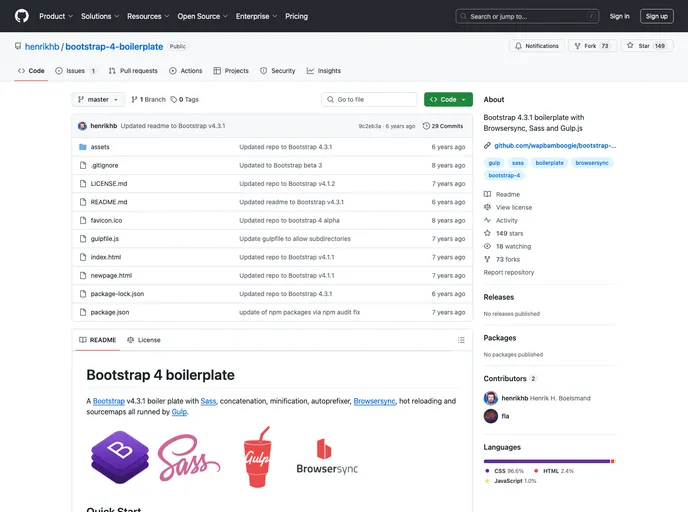This screenshot has width=688, height=512.
Task: Open the Actions tab
Action: point(186,71)
